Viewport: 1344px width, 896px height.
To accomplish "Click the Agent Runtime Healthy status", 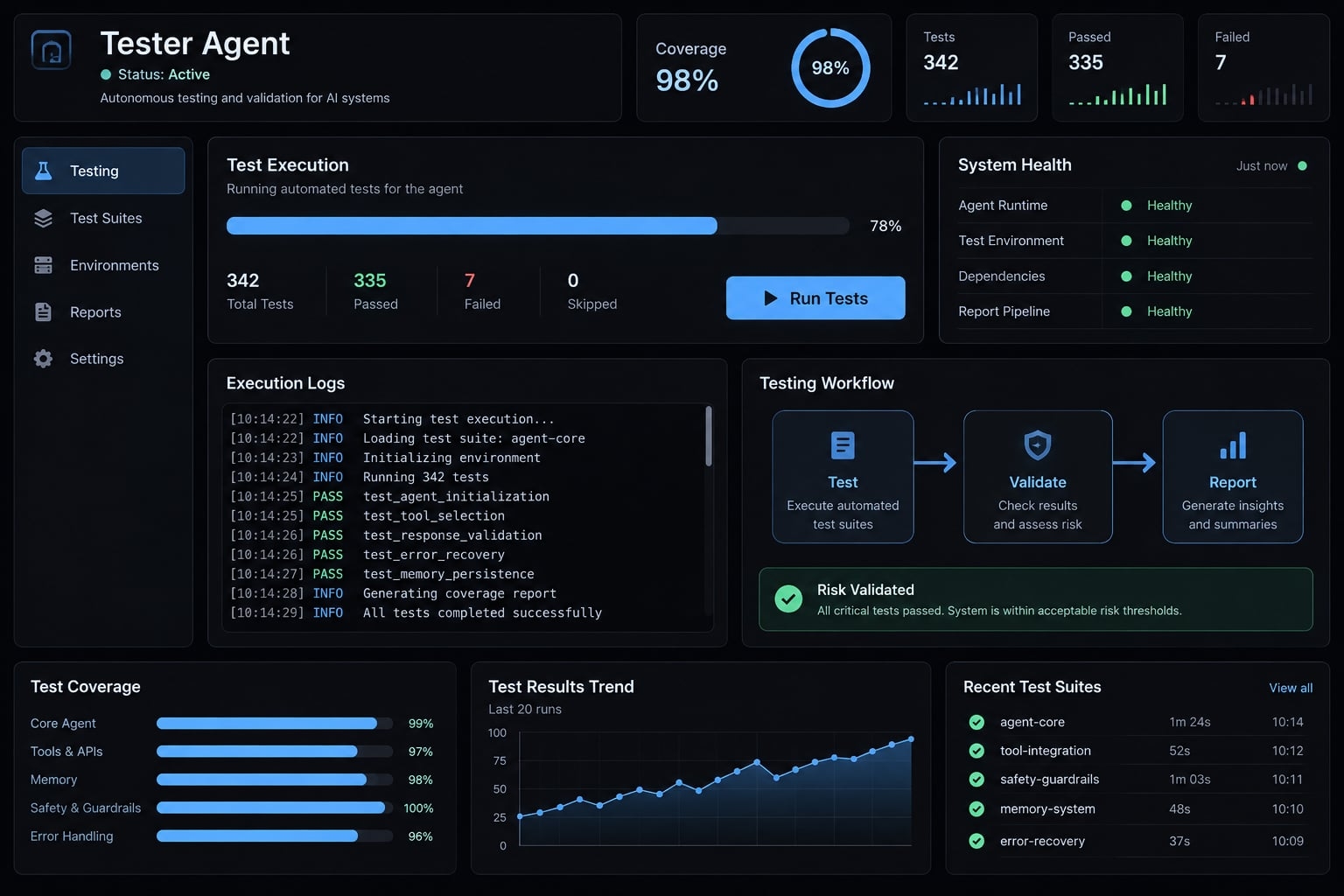I will point(1157,206).
